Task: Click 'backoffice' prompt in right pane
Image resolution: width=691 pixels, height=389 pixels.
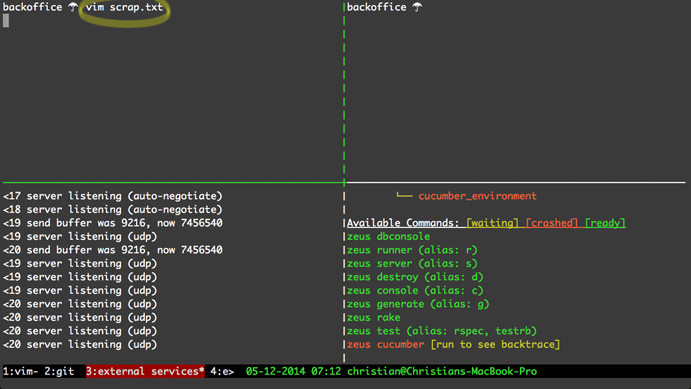Action: tap(377, 7)
